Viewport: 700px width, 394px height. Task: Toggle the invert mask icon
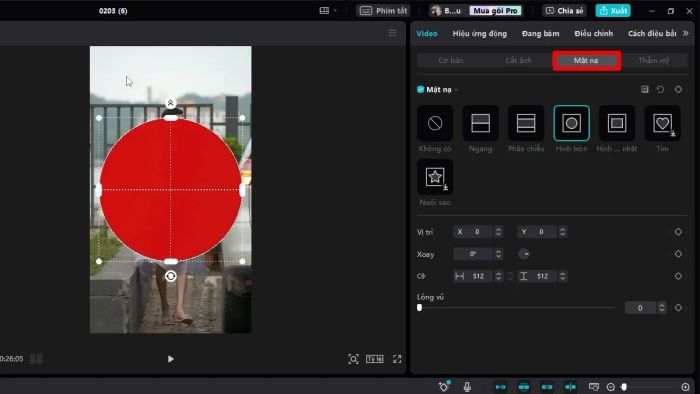645,90
